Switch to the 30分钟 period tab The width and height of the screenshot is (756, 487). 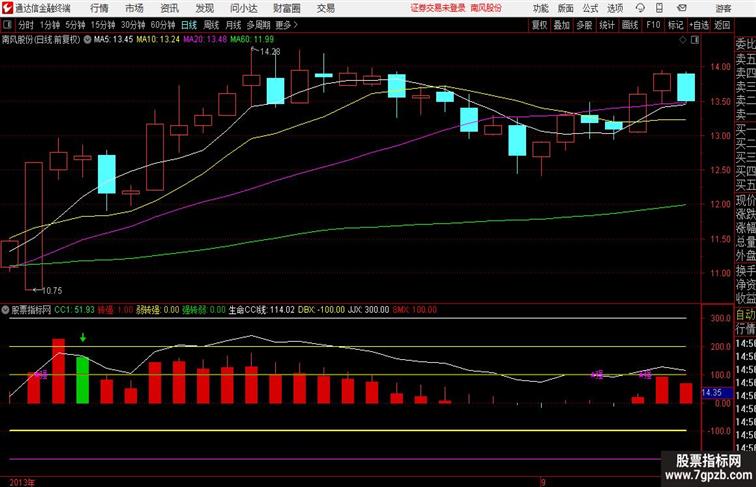point(133,25)
